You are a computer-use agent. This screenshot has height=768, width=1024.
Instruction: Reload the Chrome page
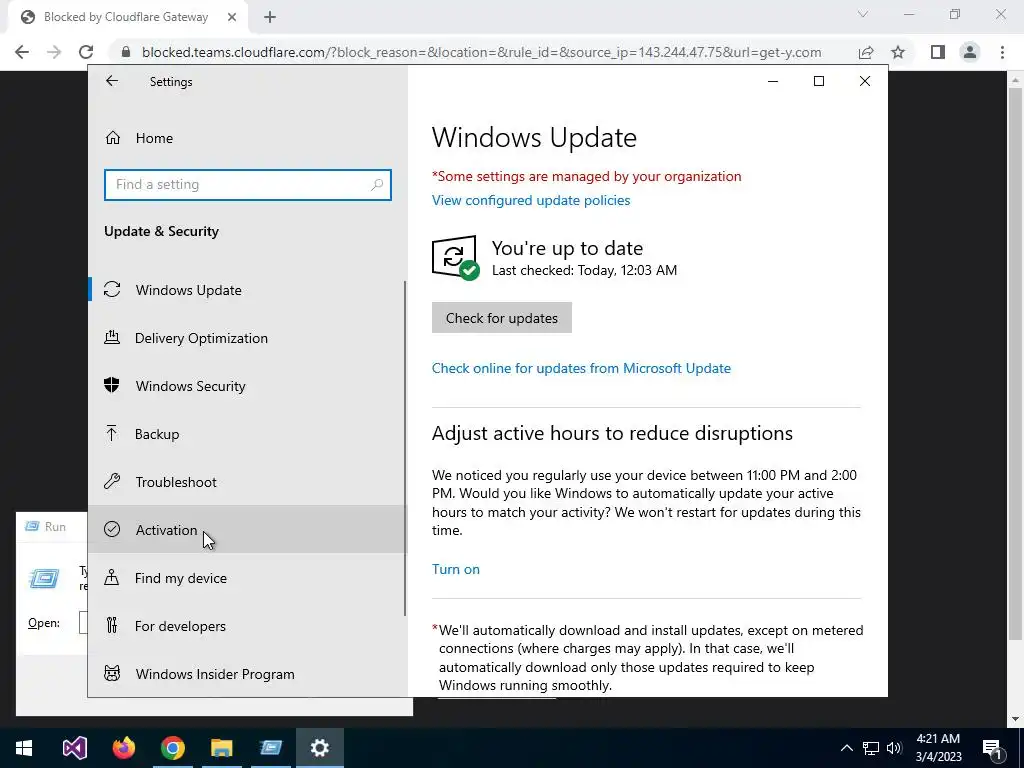(86, 52)
